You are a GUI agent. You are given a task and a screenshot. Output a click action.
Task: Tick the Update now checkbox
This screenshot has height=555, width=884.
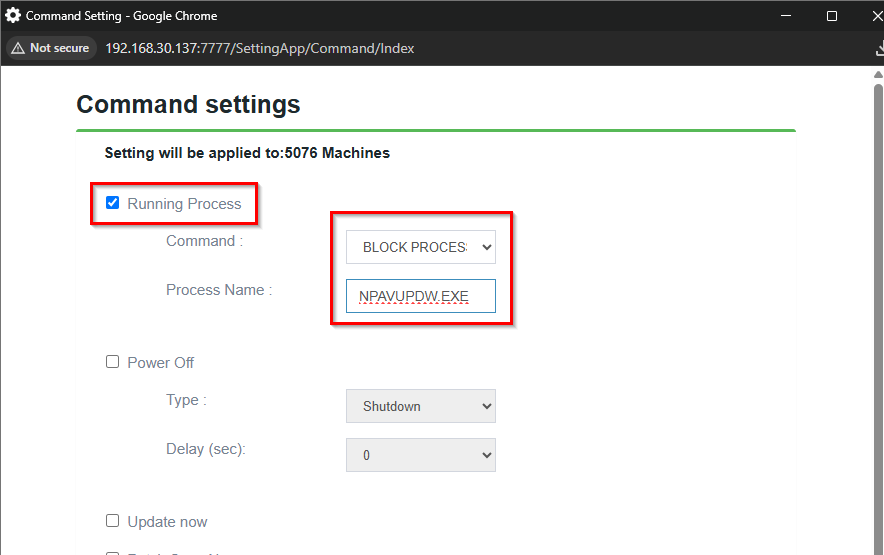[113, 521]
